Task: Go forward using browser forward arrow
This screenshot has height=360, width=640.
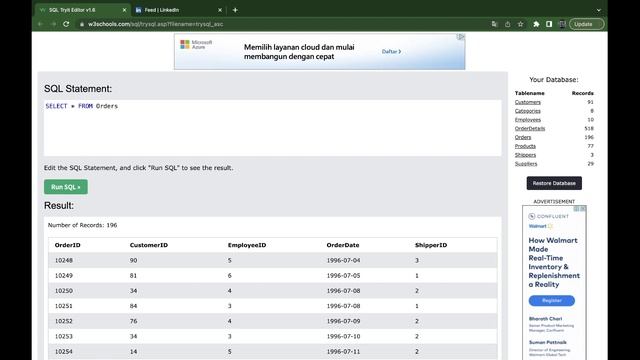Action: click(x=53, y=24)
